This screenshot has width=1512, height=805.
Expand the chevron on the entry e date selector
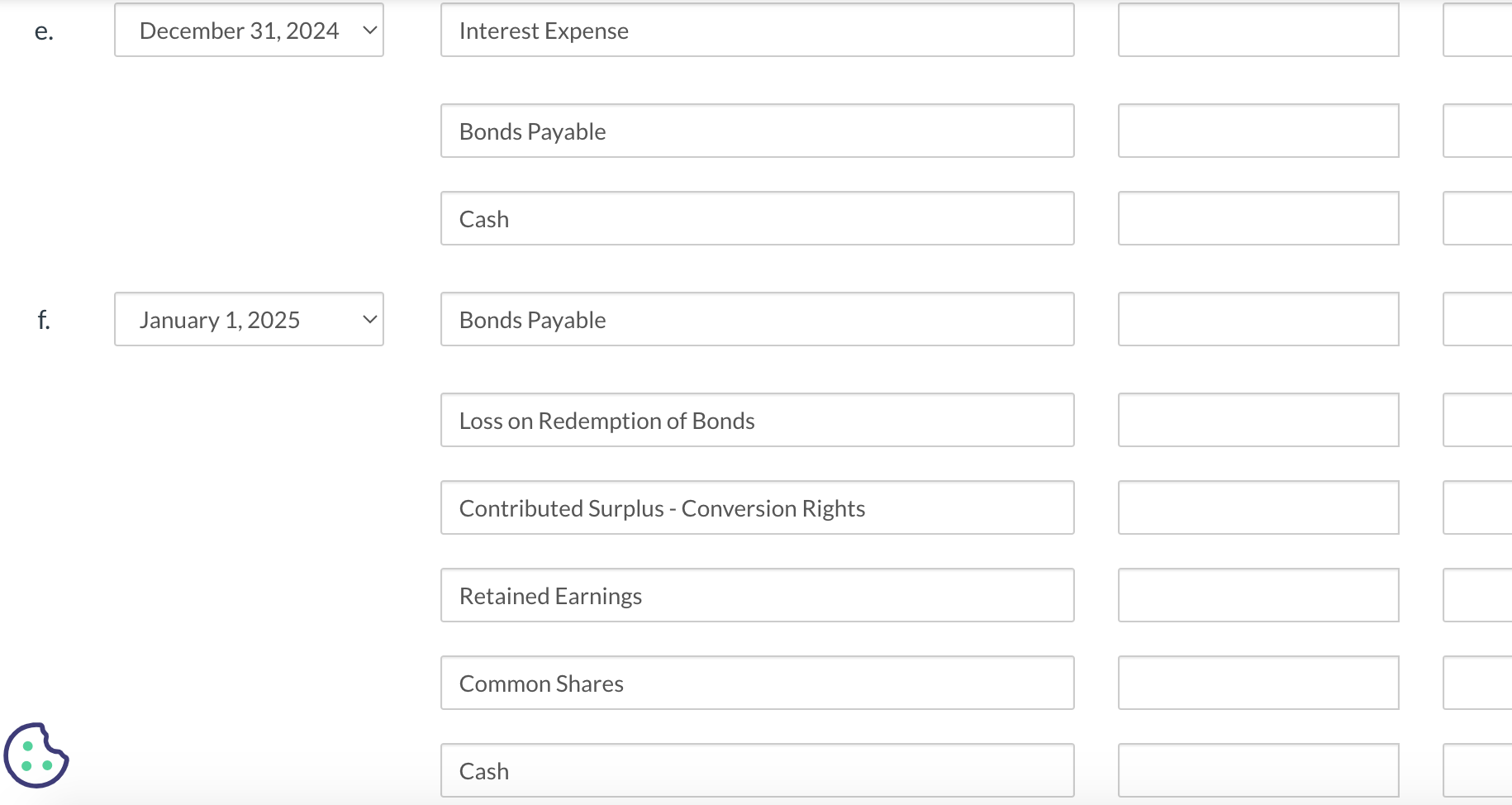pos(369,30)
